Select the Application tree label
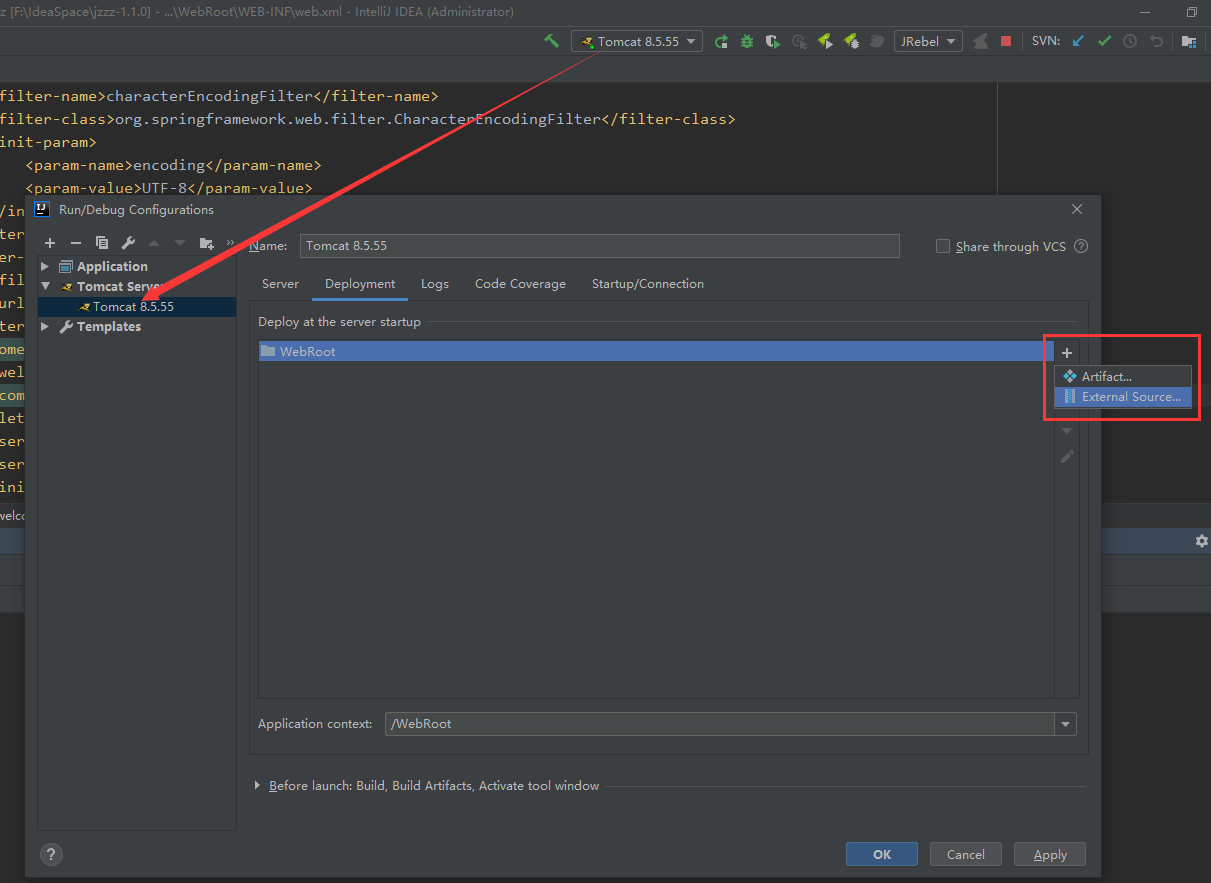Image resolution: width=1211 pixels, height=883 pixels. click(x=112, y=266)
